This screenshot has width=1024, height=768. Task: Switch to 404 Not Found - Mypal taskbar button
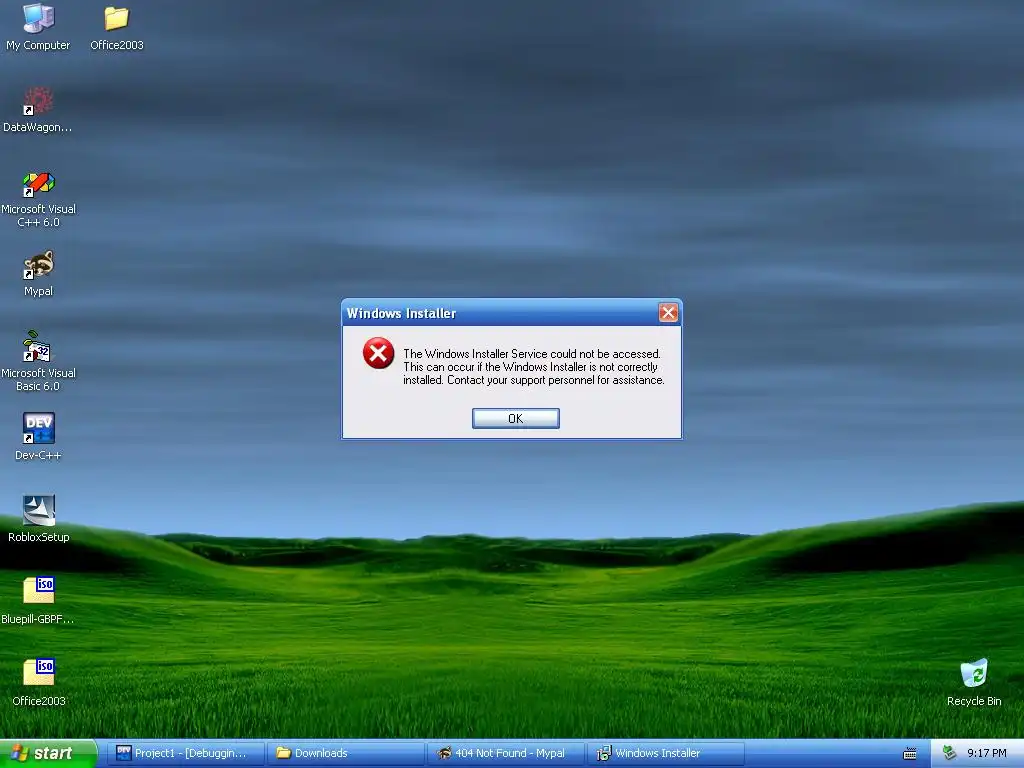pyautogui.click(x=506, y=753)
